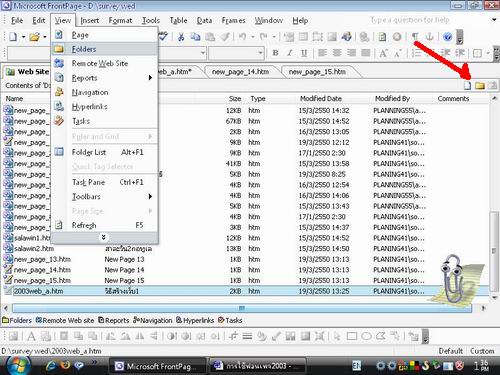Select the 2003web_a.htm file row
This screenshot has width=500, height=375.
click(245, 291)
